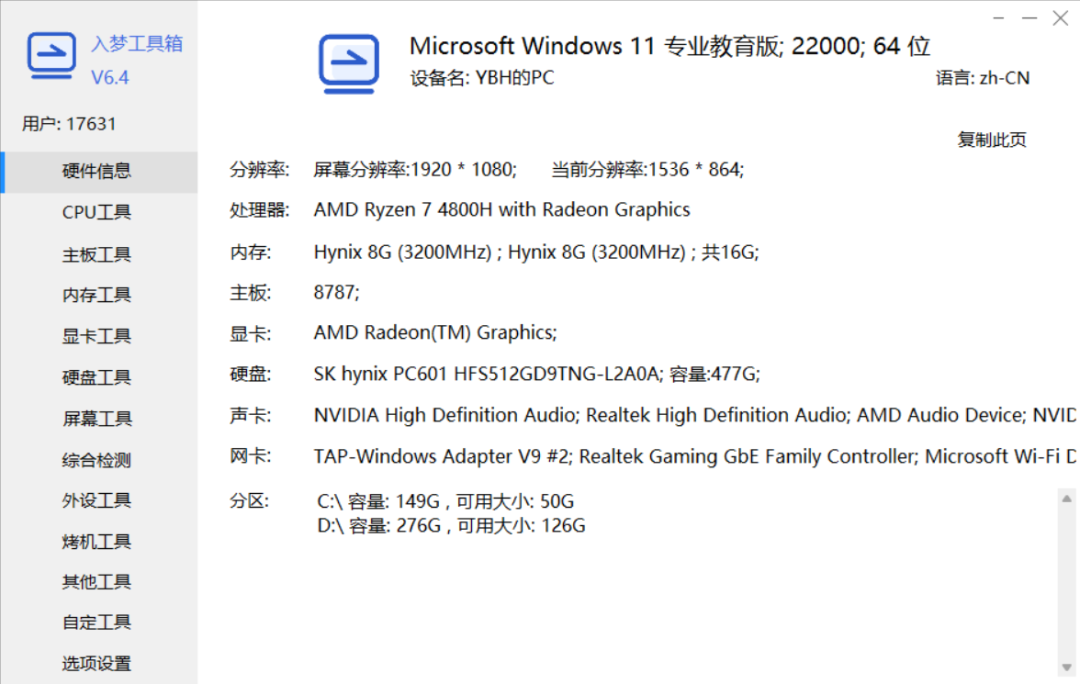This screenshot has height=684, width=1080.
Task: Open 内存工具 from the sidebar
Action: [x=96, y=296]
